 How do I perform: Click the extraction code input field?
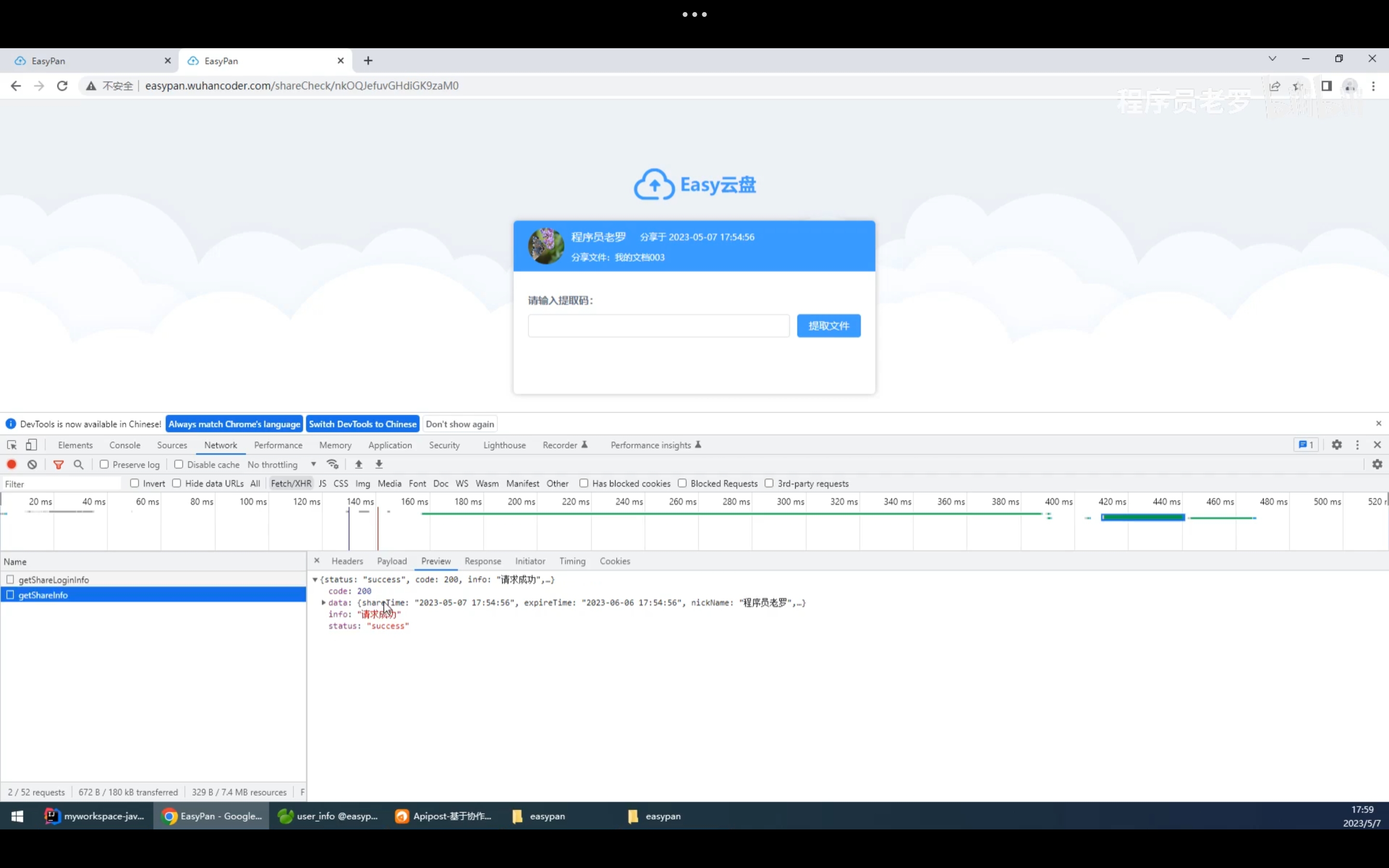(x=658, y=325)
